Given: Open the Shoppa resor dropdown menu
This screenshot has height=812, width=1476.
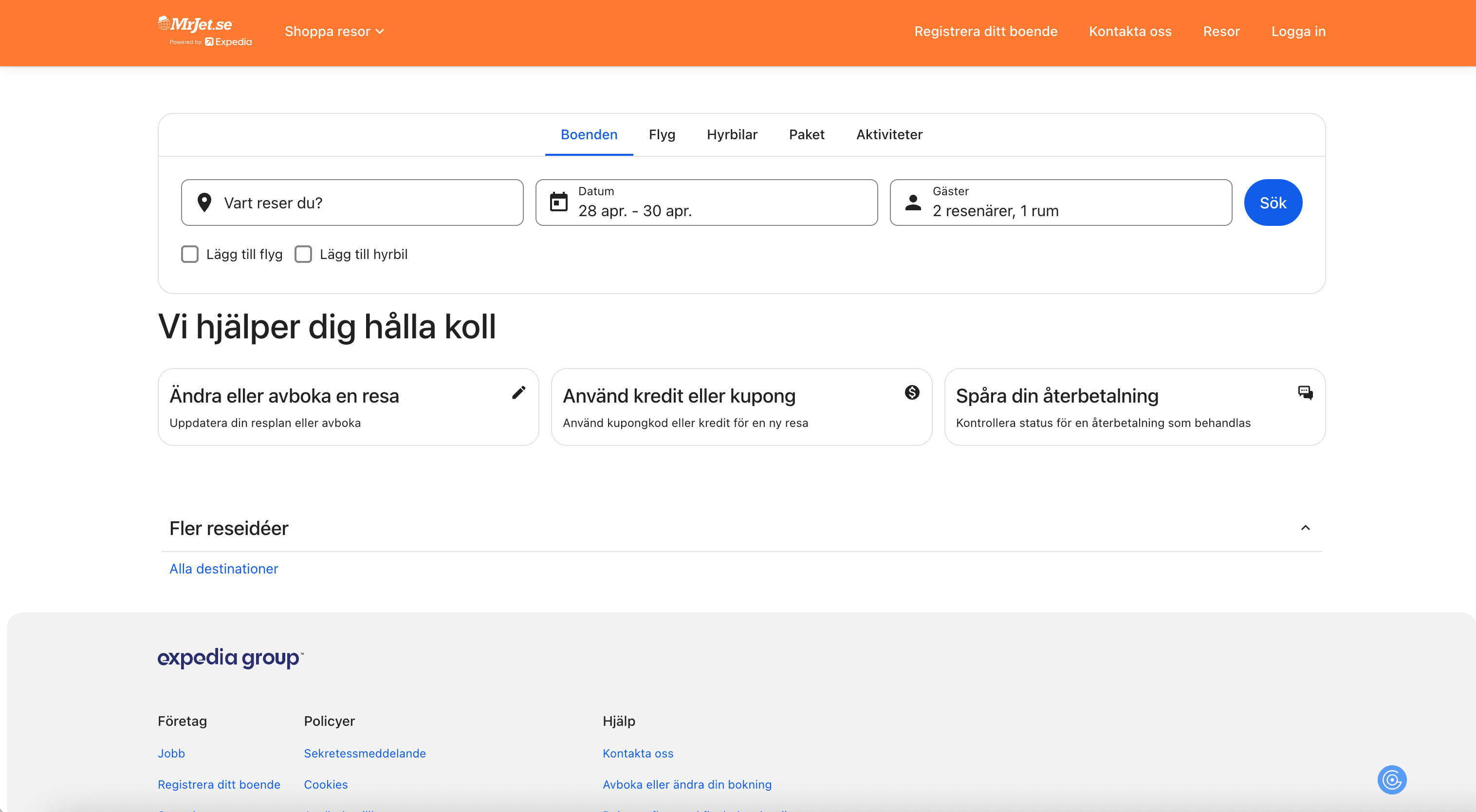Looking at the screenshot, I should pos(334,32).
